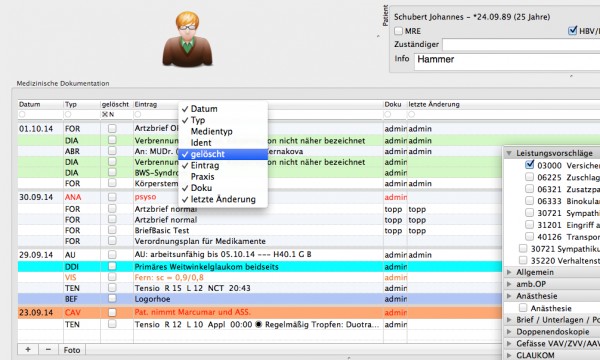Click the Eintrag column filter circle

[x=138, y=114]
